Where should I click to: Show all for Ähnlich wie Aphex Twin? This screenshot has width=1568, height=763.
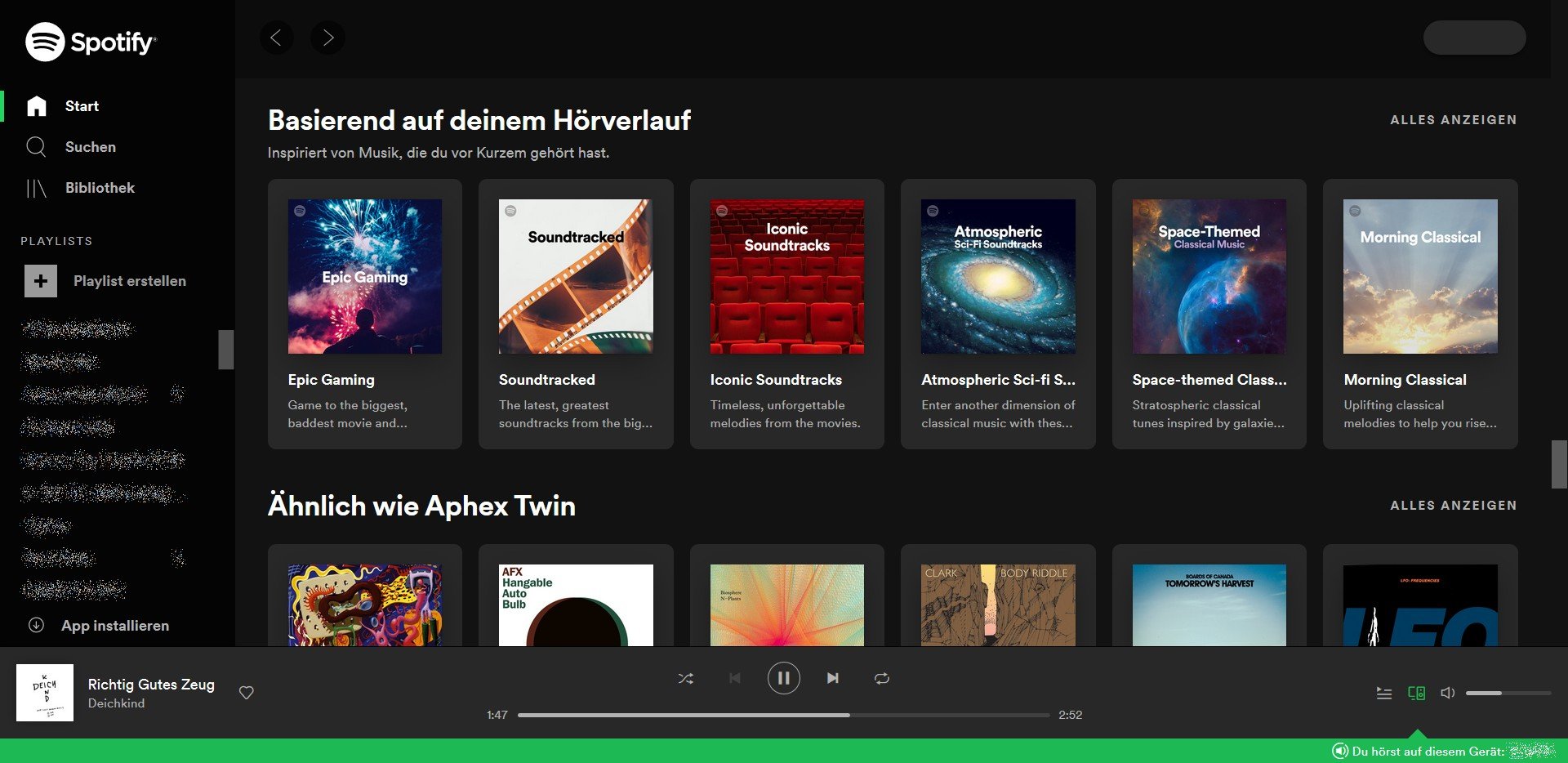pyautogui.click(x=1454, y=506)
